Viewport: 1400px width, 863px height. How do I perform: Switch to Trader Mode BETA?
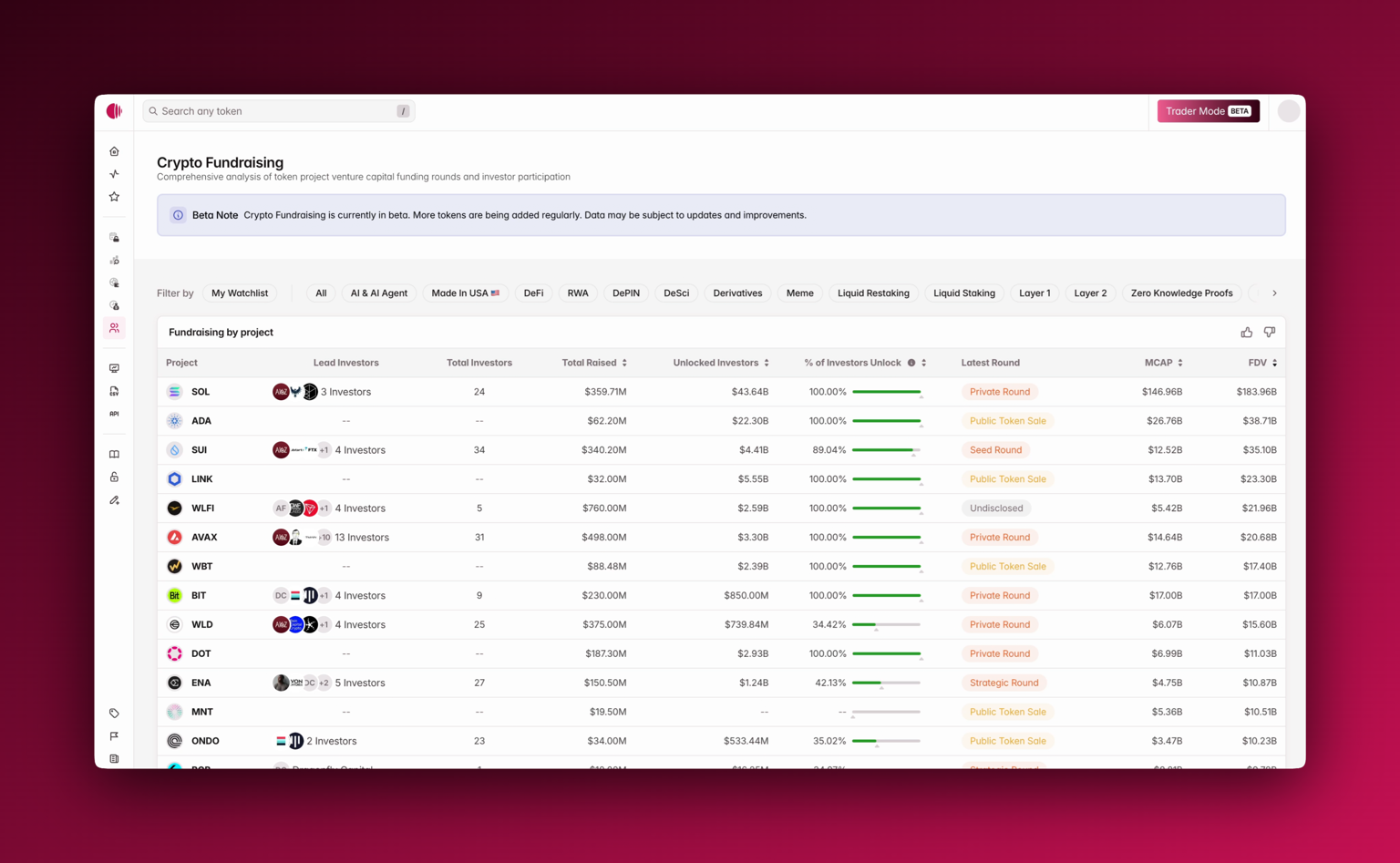point(1209,111)
